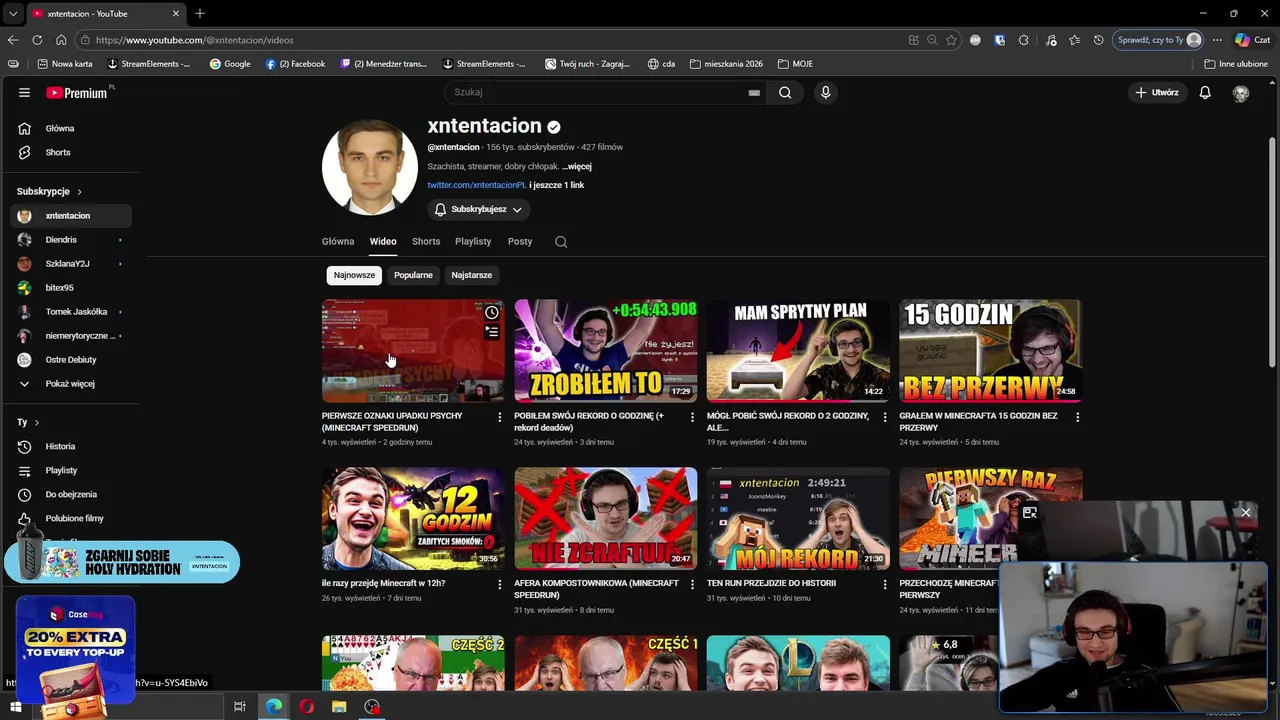This screenshot has width=1280, height=720.
Task: Open 12 GODZIN dragons video thumbnail
Action: coord(413,518)
